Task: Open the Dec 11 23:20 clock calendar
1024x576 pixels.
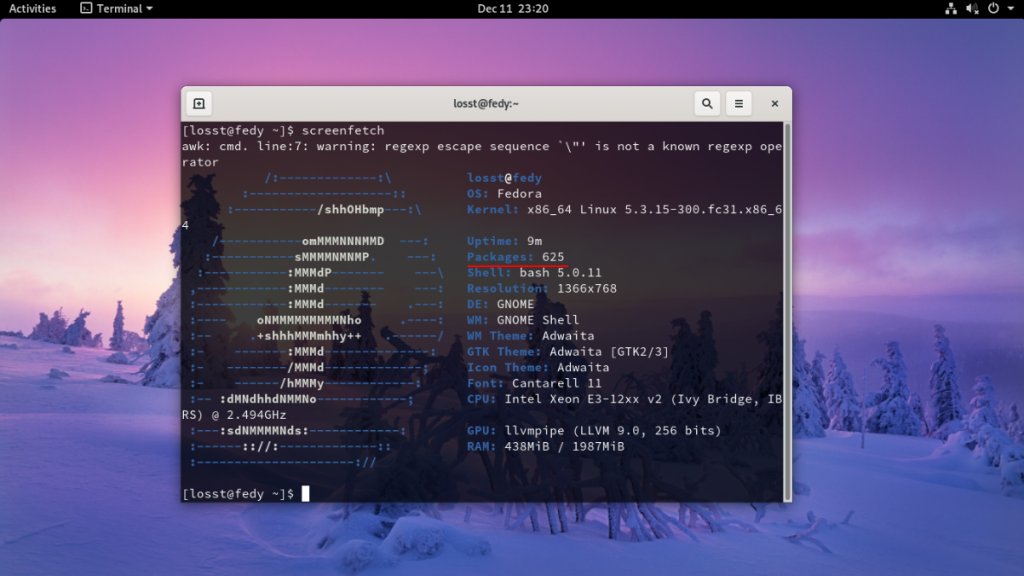Action: [x=513, y=8]
